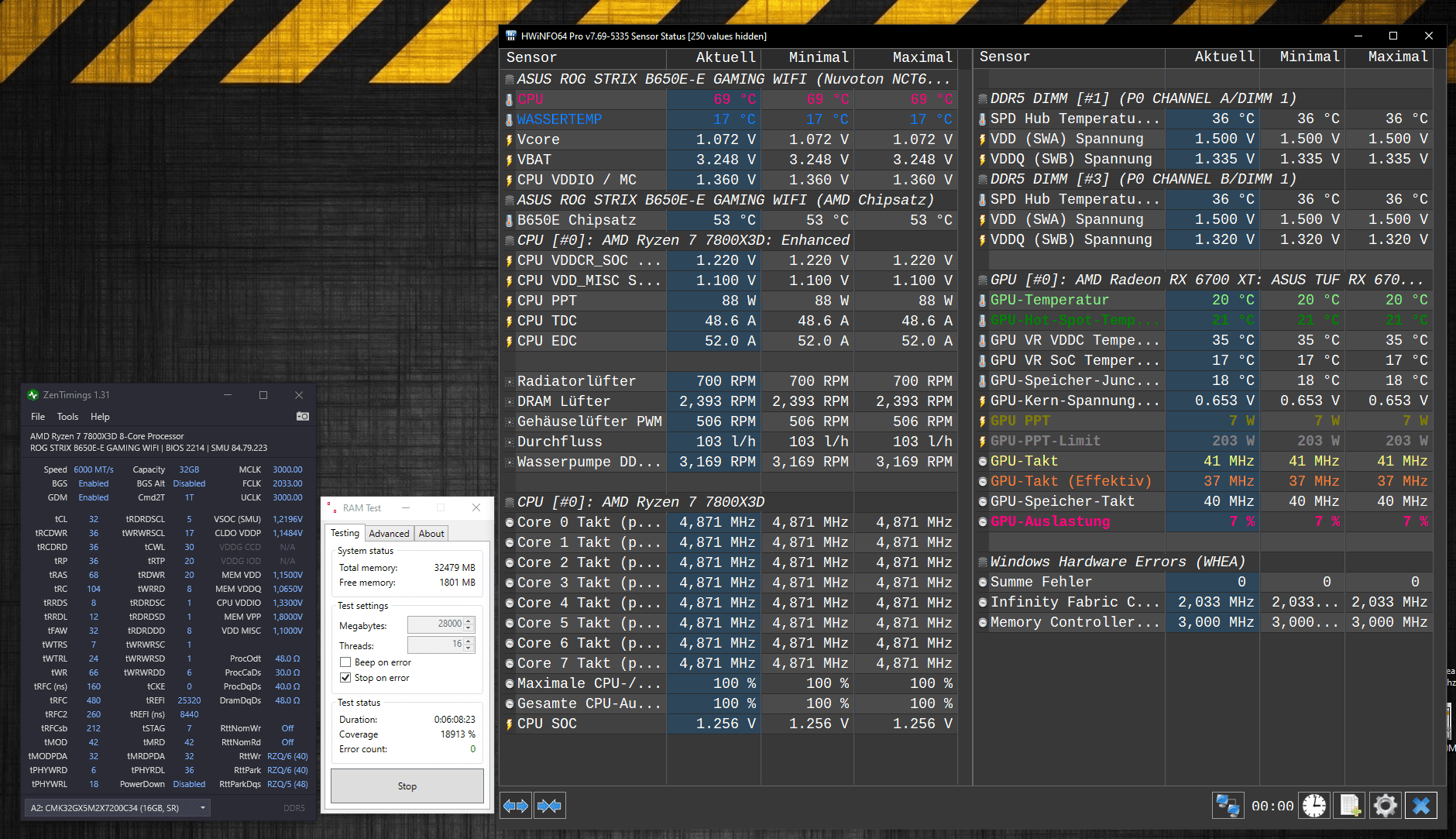Open HWiNFO remote network monitoring icon
Screen dimensions: 1456x839
(1228, 806)
